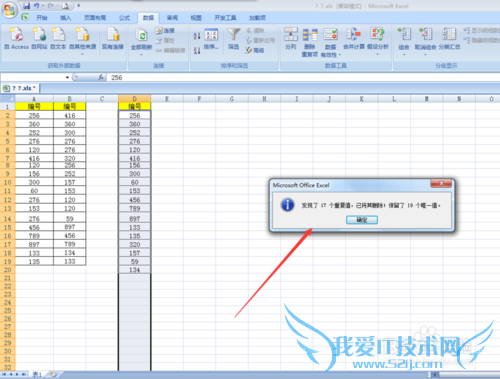The width and height of the screenshot is (500, 379).
Task: Expand arrow under 取消组合
Action: tap(425, 54)
